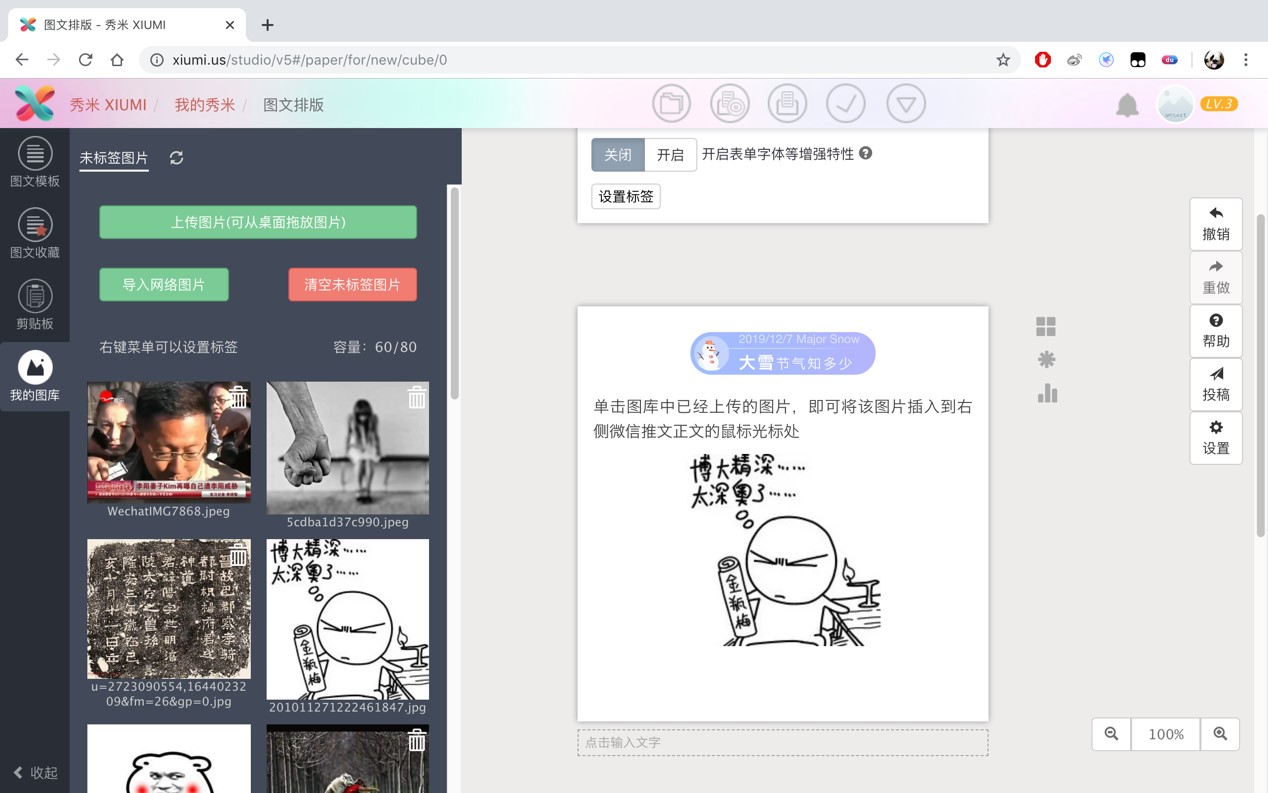Delete the WechatIMG7868.jpeg image via trash icon

coord(238,397)
